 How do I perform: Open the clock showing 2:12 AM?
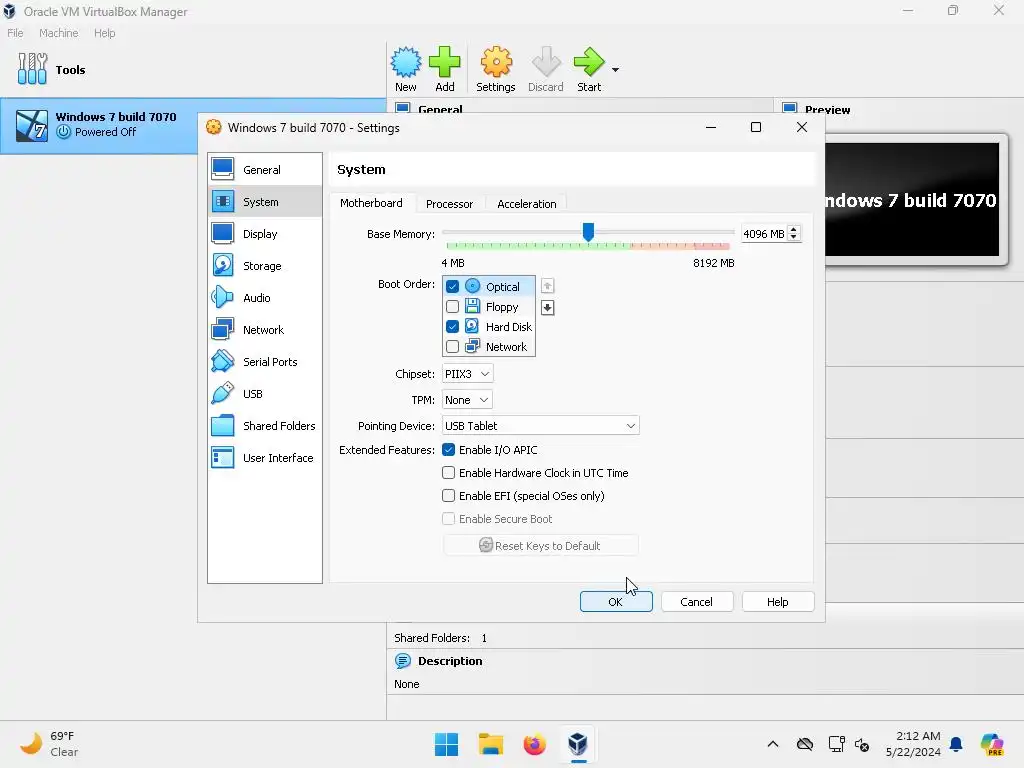913,744
